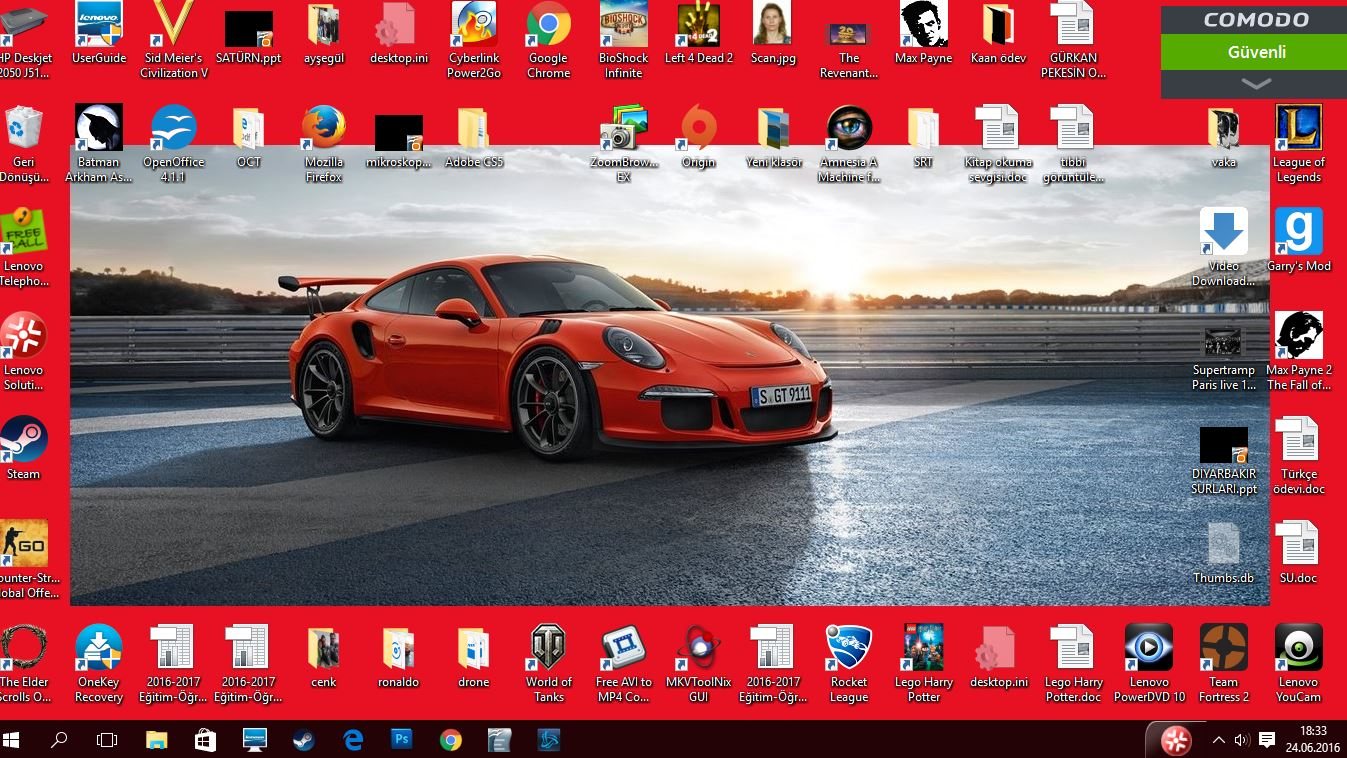1347x758 pixels.
Task: Open The Elder Scrolls Online icon
Action: coord(24,664)
